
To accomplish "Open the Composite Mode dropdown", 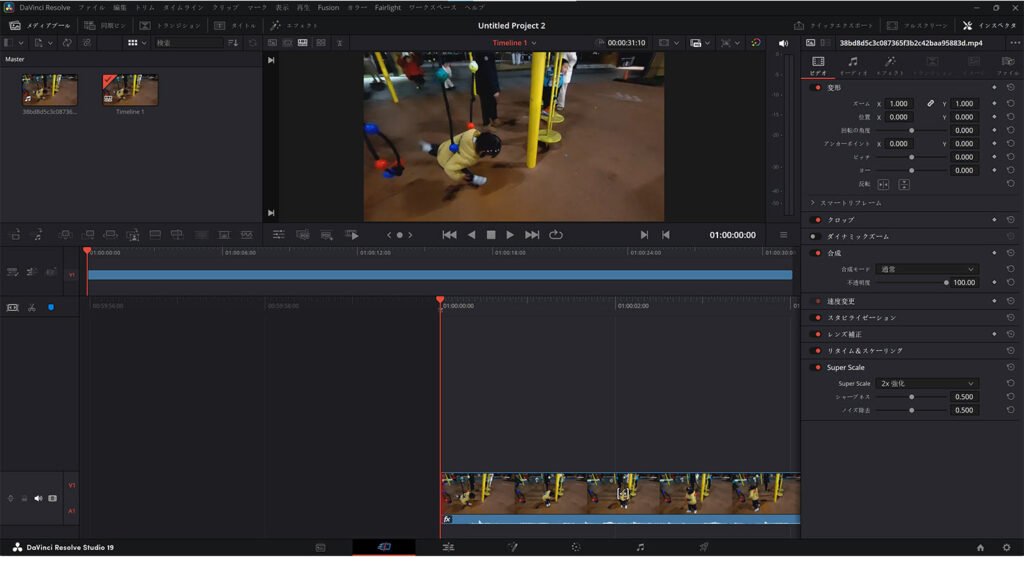I will (x=927, y=269).
